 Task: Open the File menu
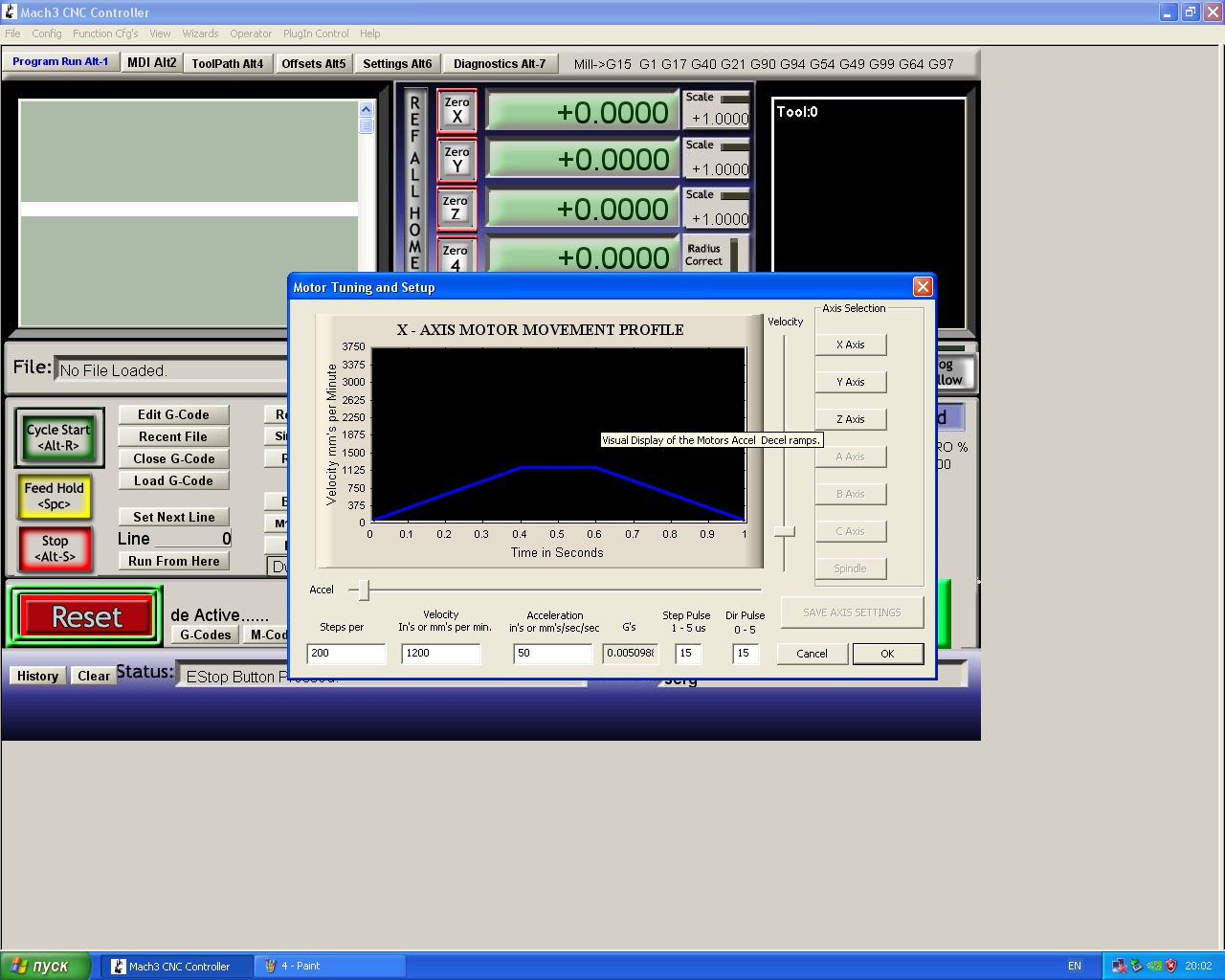click(x=12, y=33)
